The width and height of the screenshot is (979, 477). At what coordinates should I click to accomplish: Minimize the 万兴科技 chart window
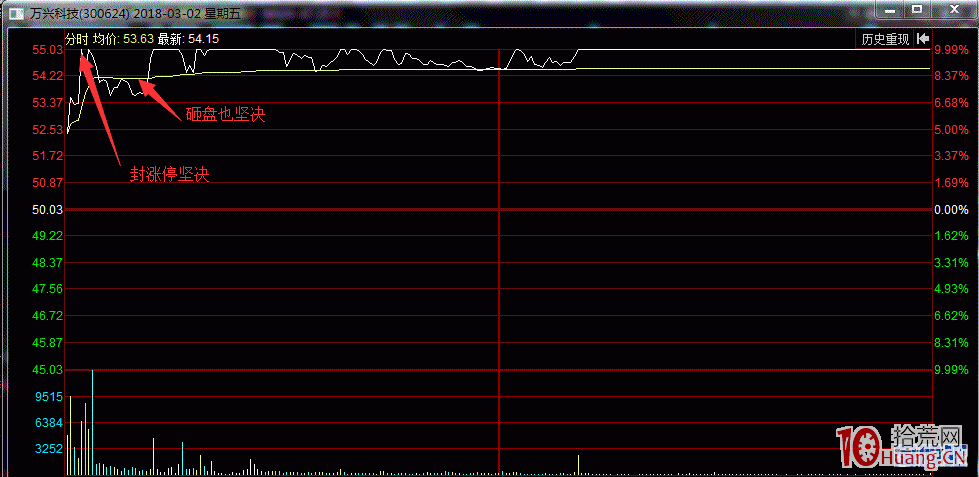(891, 10)
